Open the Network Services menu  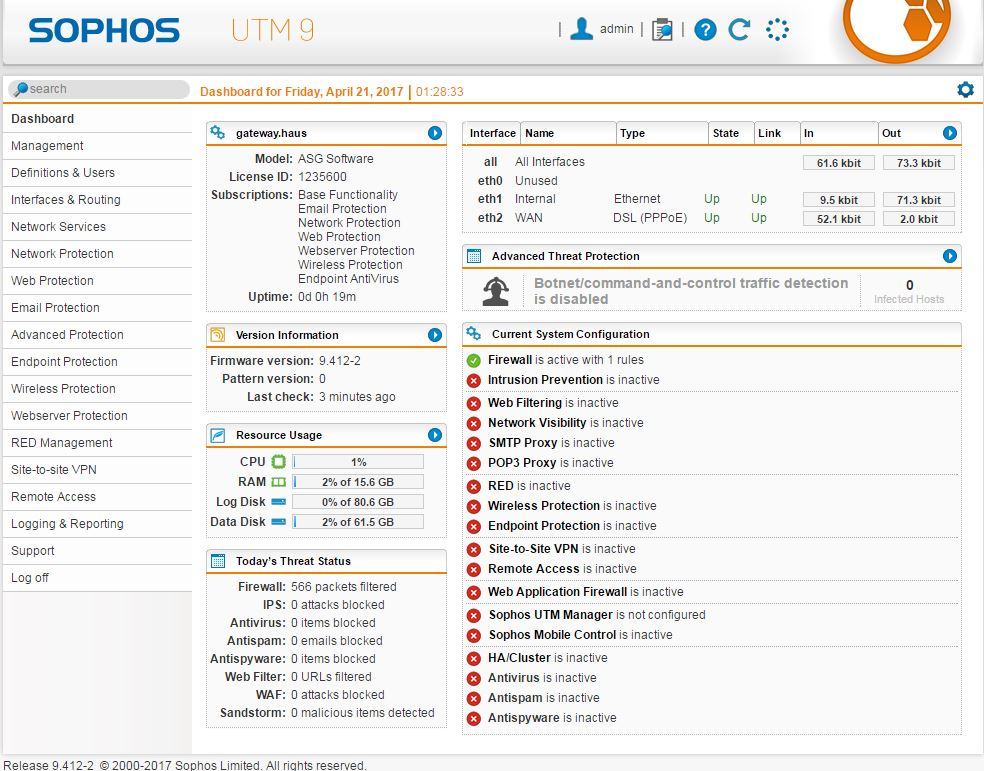[97, 226]
